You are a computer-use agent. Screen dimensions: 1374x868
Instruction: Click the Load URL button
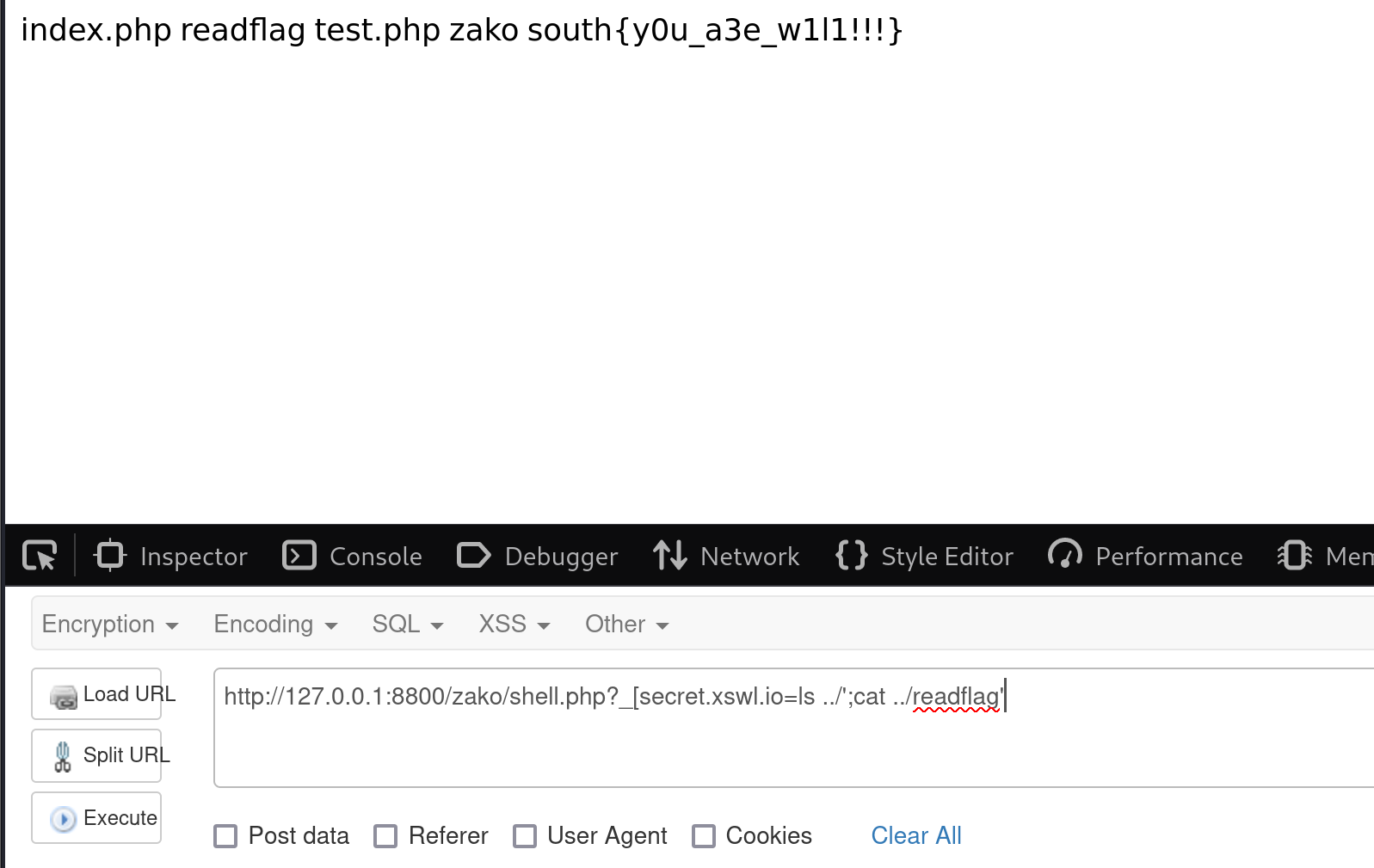point(96,693)
